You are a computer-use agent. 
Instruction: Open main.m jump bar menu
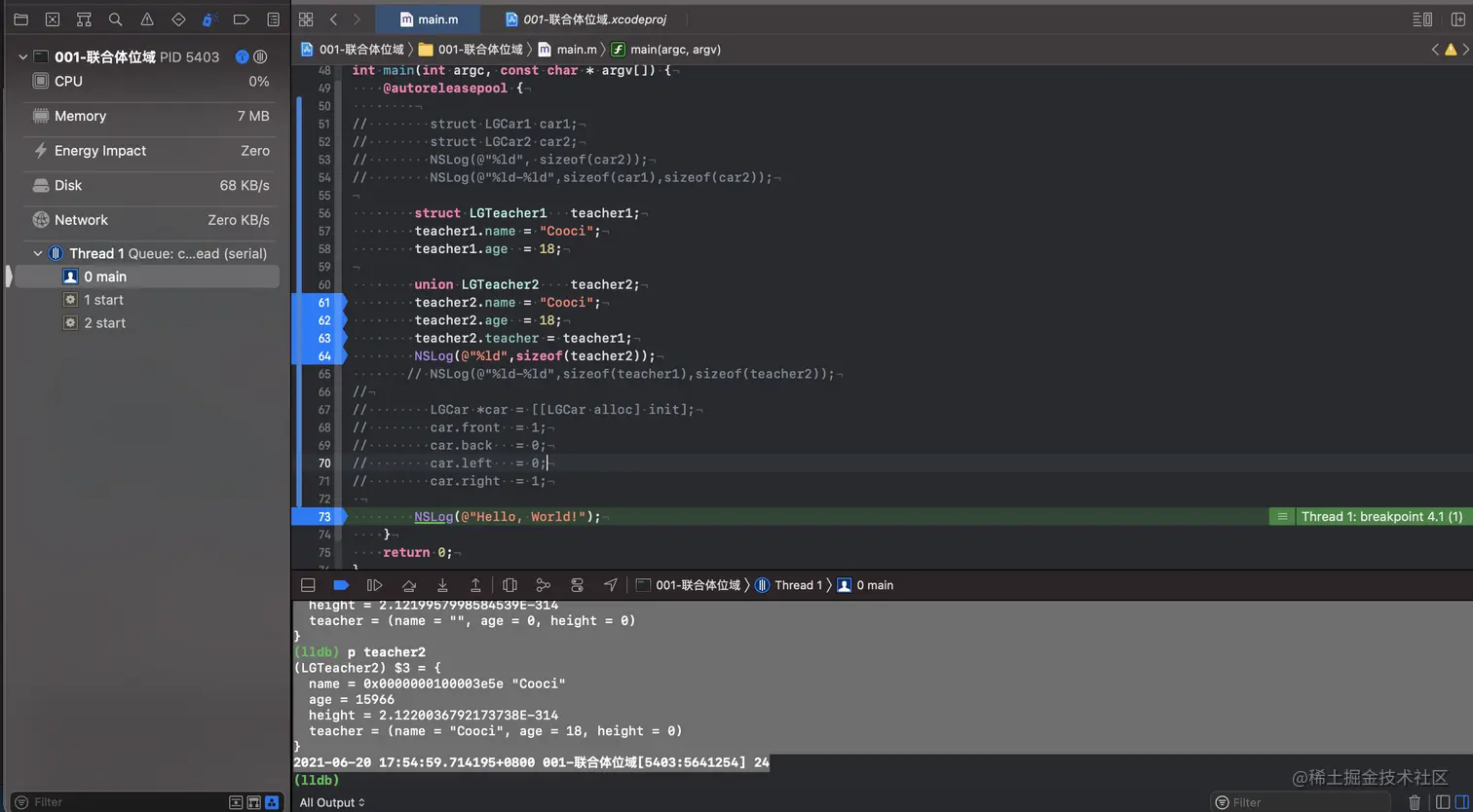[567, 49]
